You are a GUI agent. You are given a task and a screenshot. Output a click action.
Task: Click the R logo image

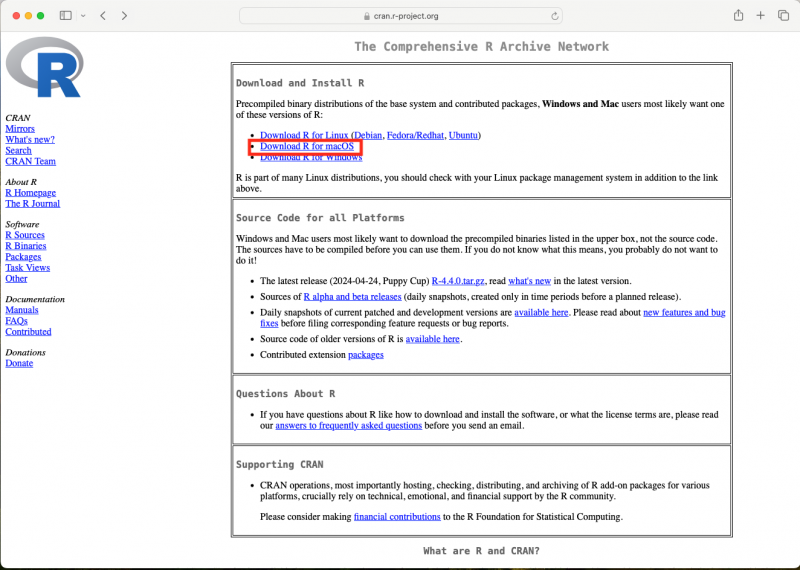44,67
